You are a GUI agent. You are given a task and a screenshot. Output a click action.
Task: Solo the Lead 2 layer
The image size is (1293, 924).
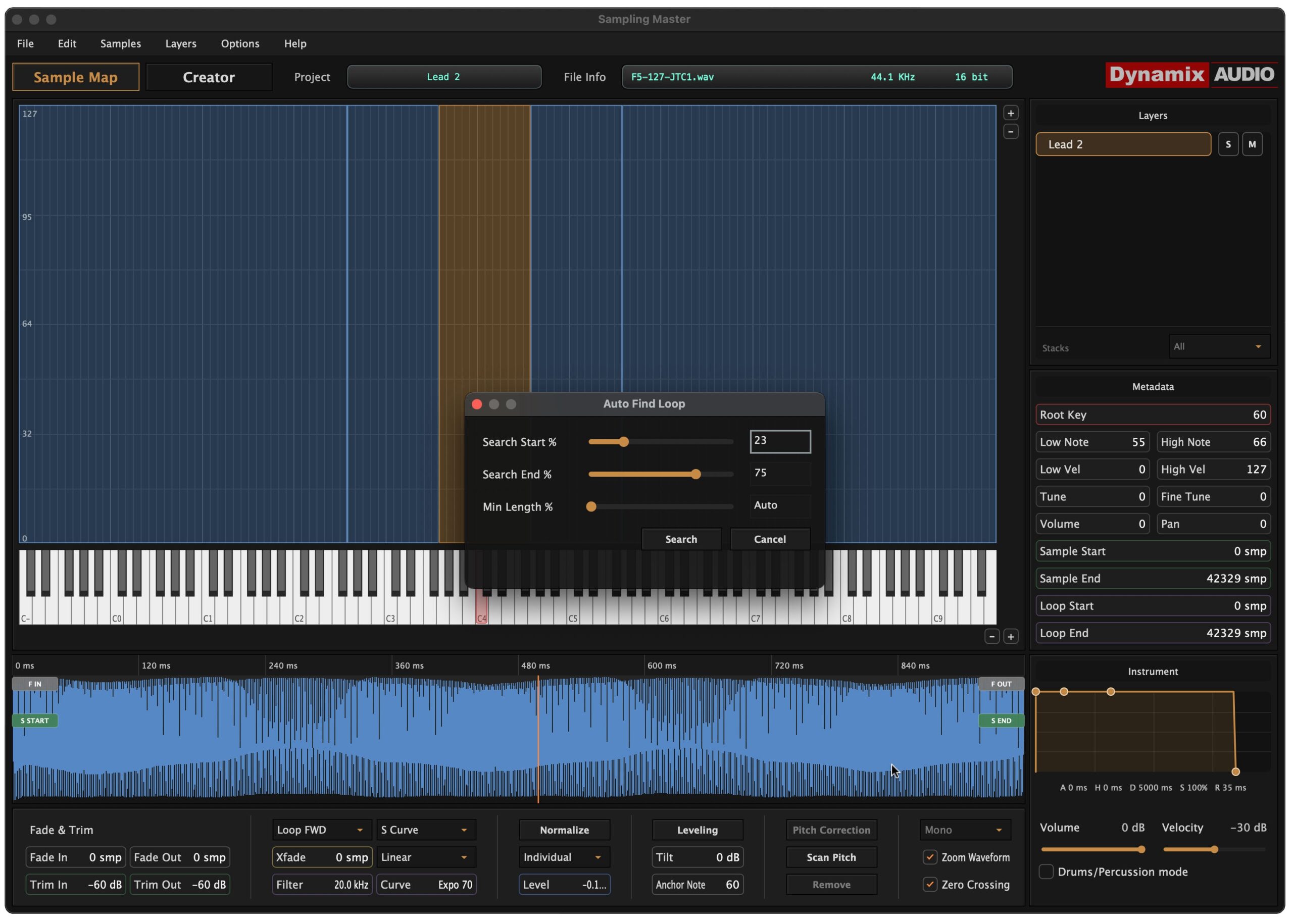pyautogui.click(x=1227, y=144)
